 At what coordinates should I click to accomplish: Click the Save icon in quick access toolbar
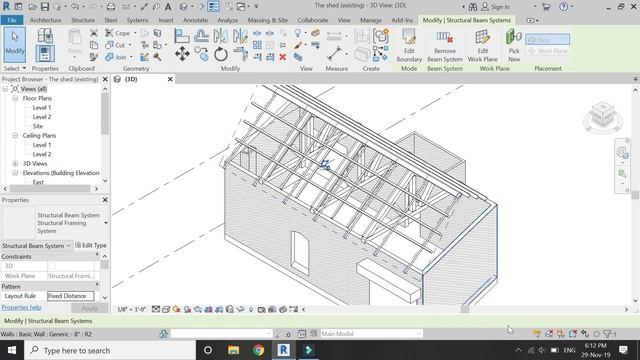(45, 7)
